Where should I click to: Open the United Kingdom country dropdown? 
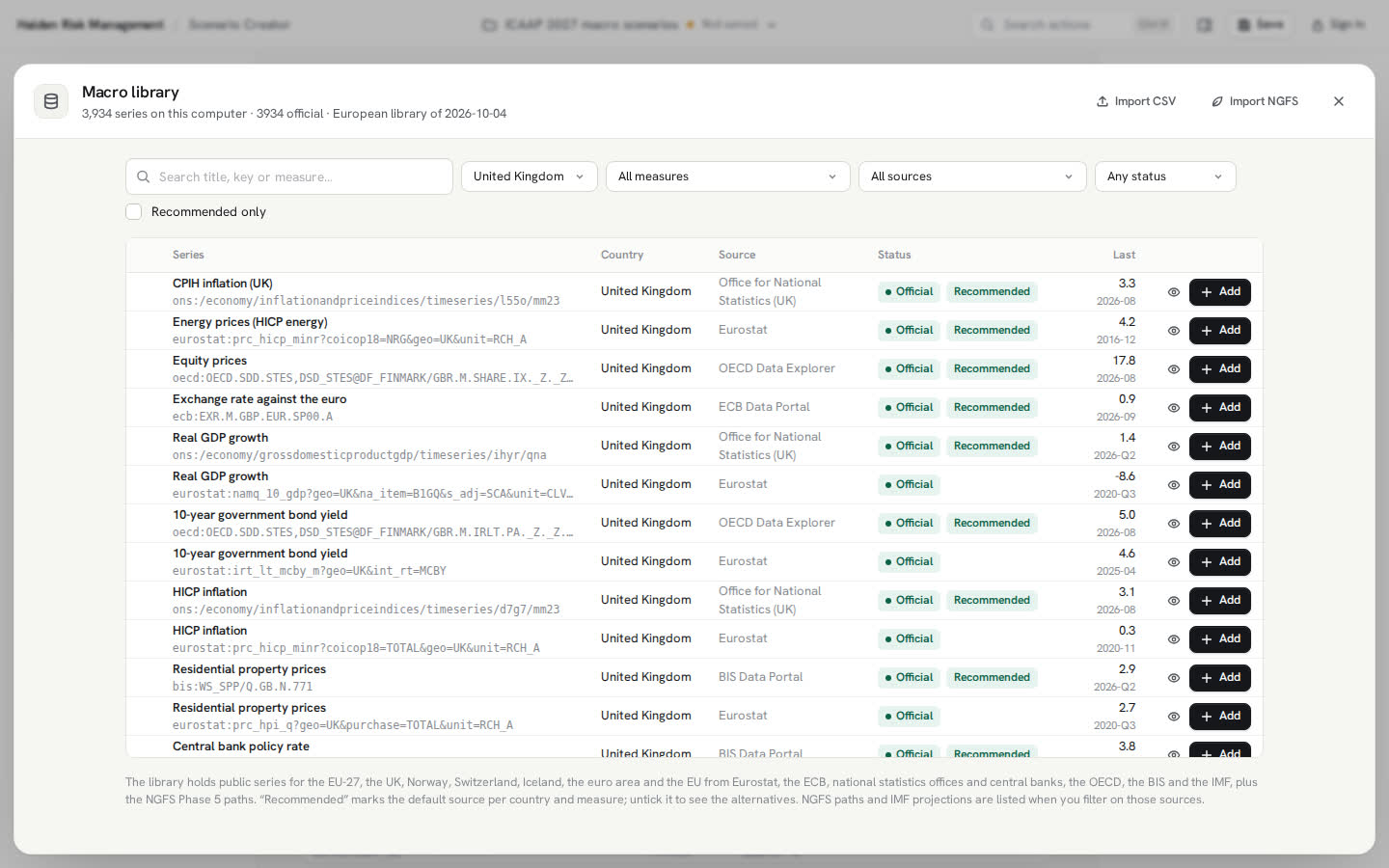coord(529,176)
